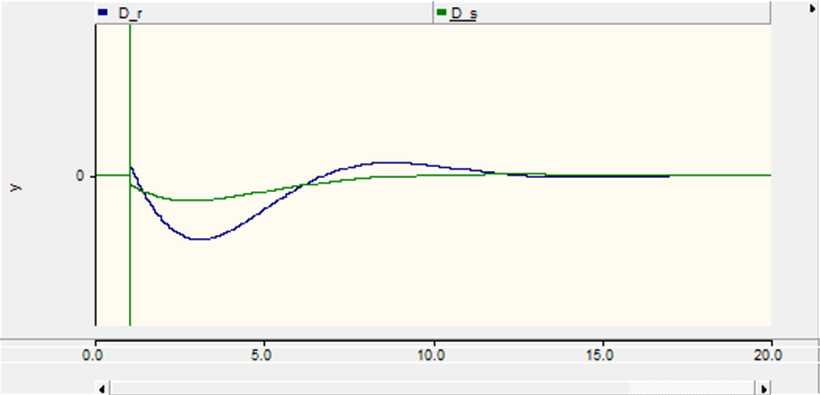This screenshot has width=820, height=395.
Task: Click the lowest dip of green D_s curve
Action: 186,200
